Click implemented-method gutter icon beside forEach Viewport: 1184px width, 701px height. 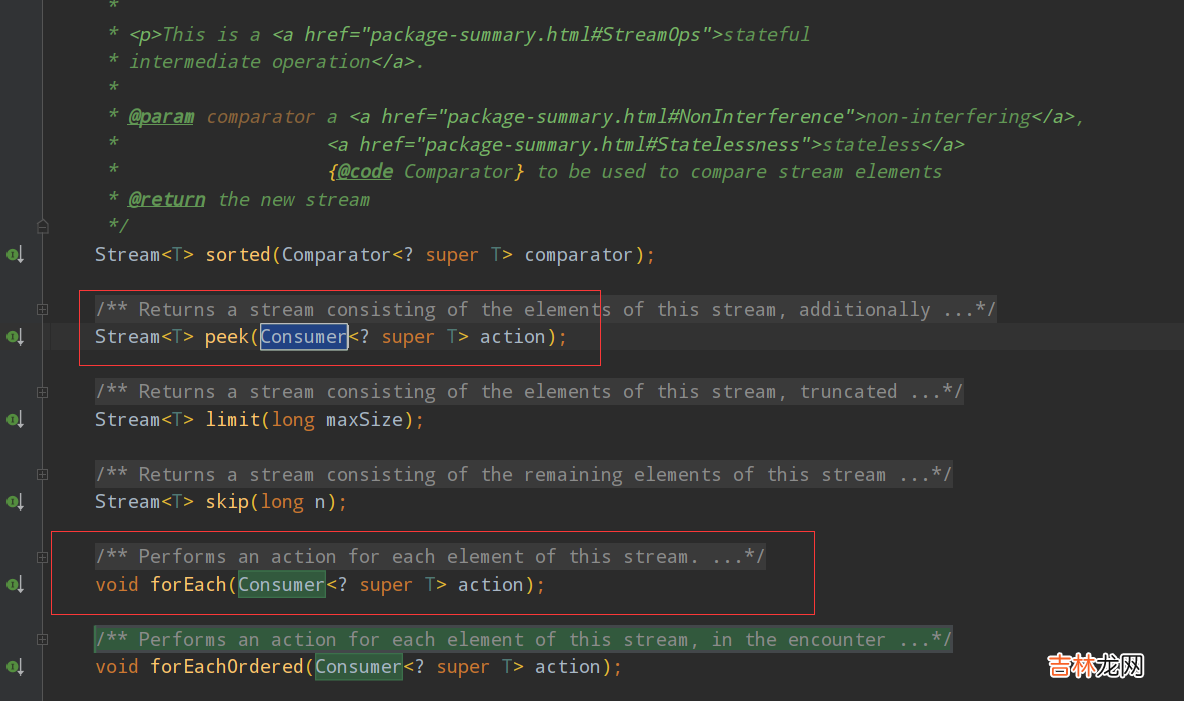(x=15, y=584)
